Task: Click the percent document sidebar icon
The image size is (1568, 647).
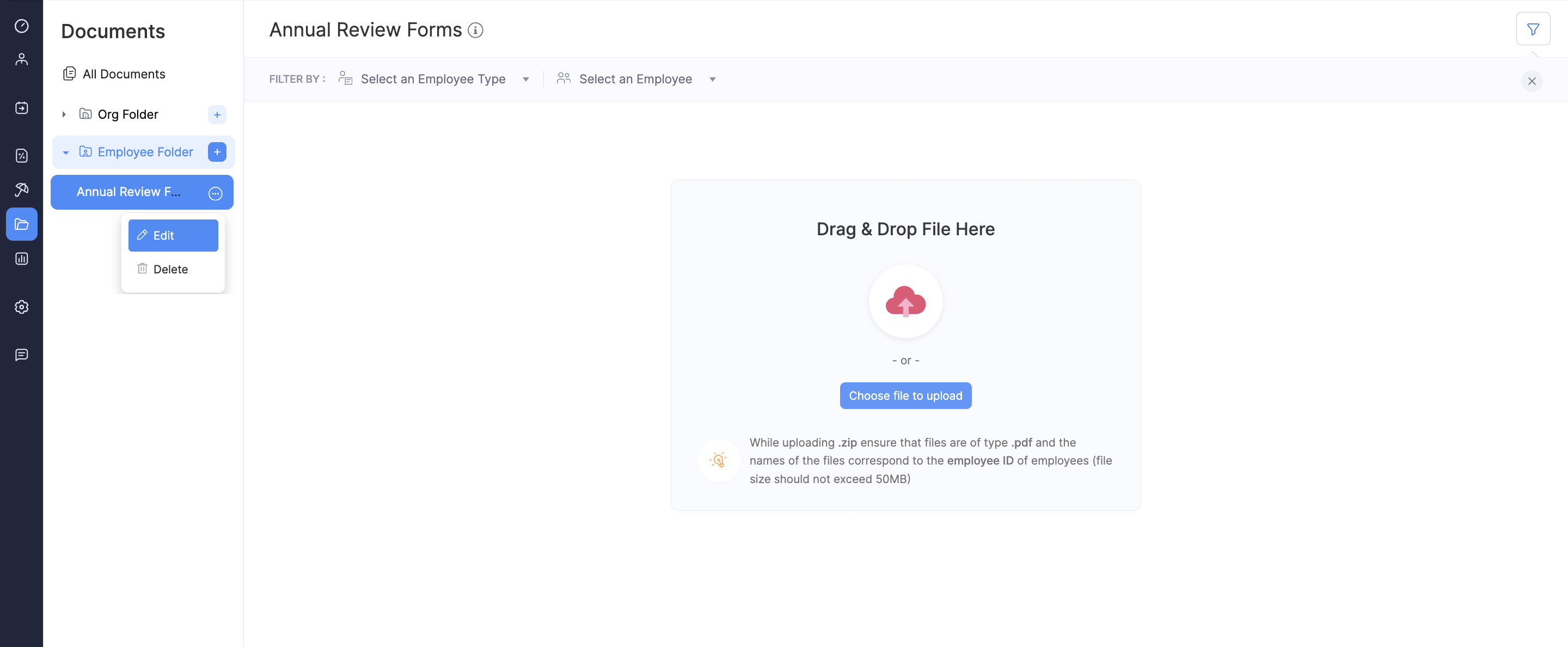Action: coord(21,156)
